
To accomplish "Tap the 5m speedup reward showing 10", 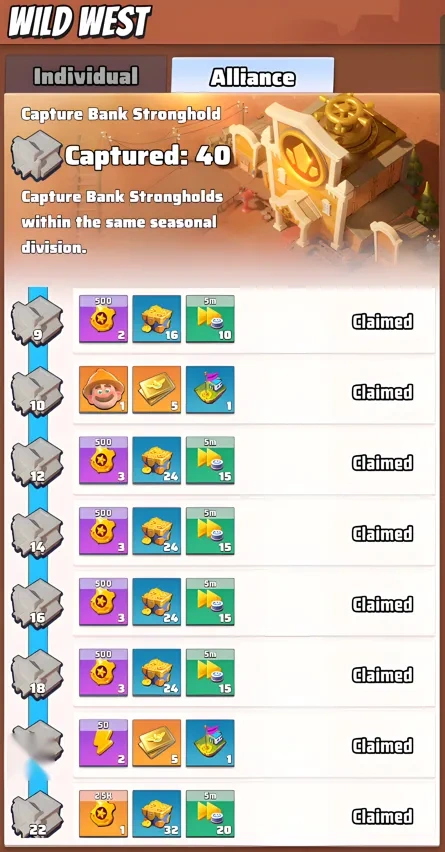I will tap(210, 319).
